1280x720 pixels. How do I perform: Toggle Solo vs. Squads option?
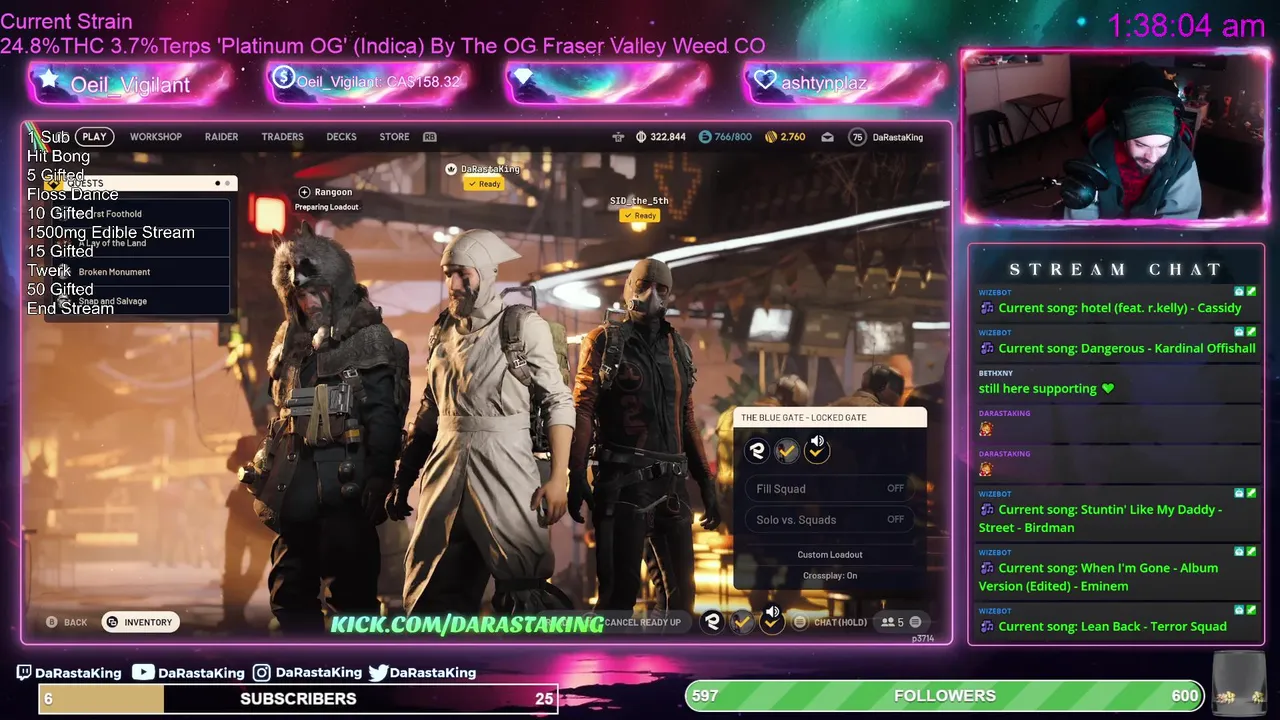830,520
